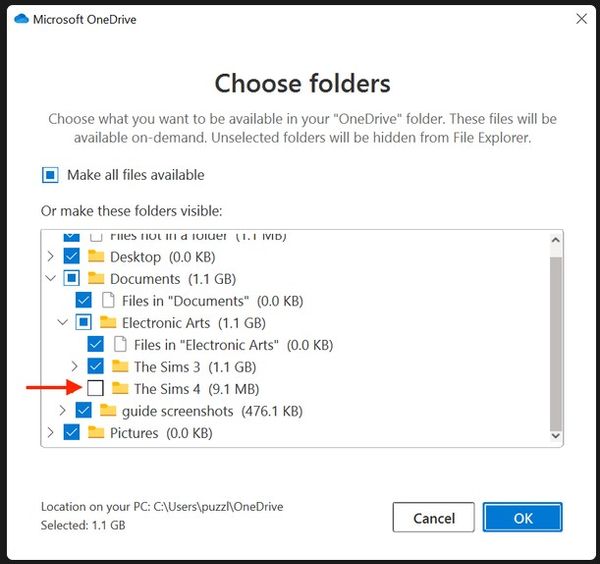Screen dimensions: 600x564
Task: Click the Cancel button
Action: click(x=433, y=517)
